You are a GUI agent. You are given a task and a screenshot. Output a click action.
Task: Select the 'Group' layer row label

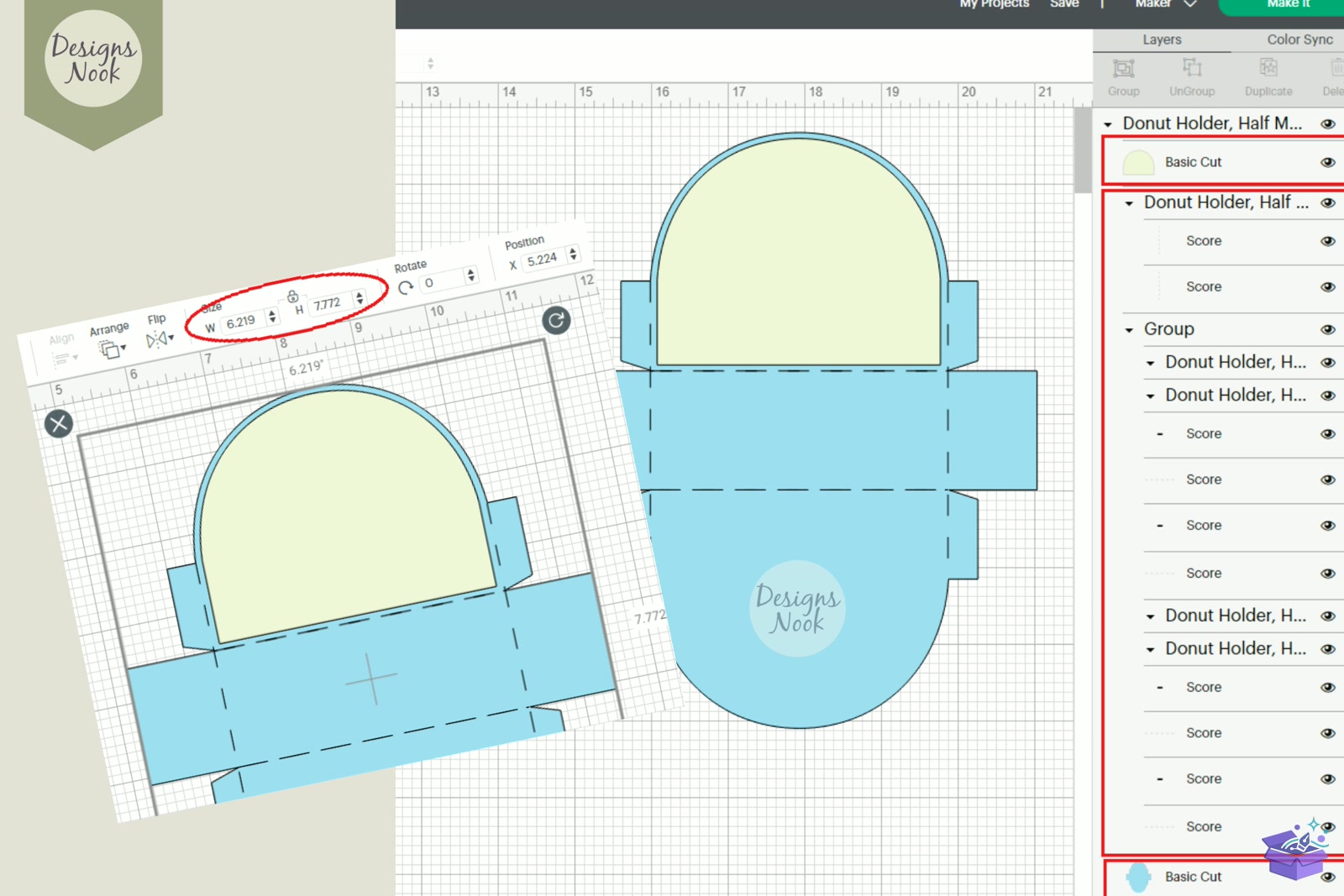pyautogui.click(x=1168, y=329)
